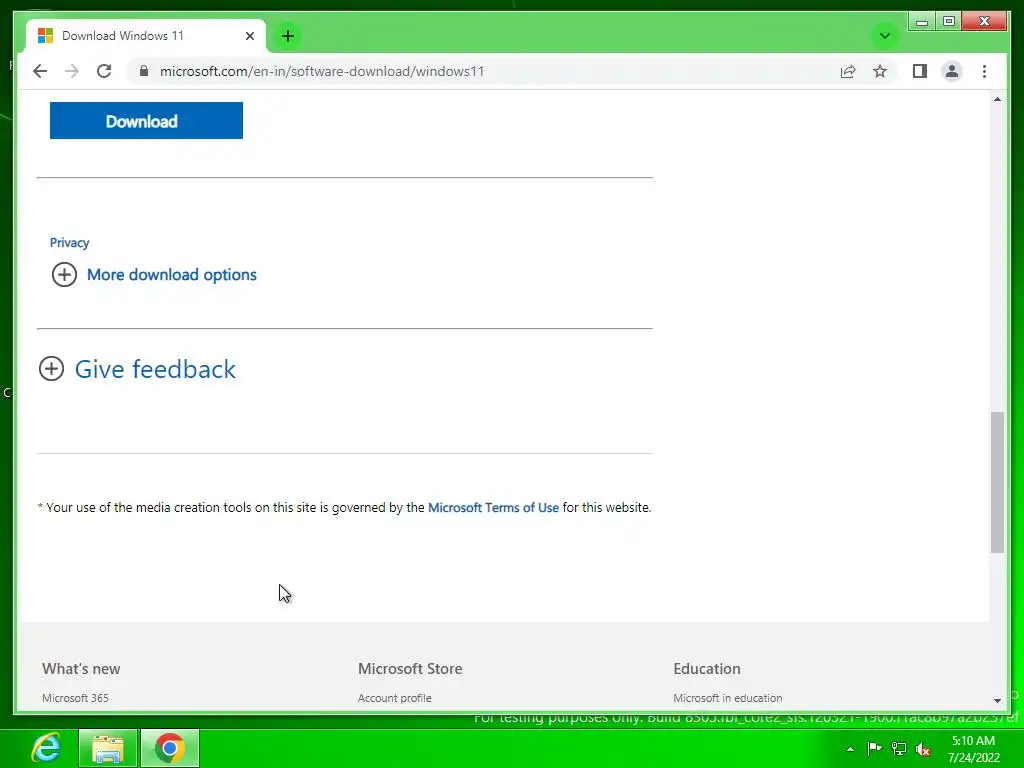1024x768 pixels.
Task: Open Microsoft 365 footer link
Action: (x=75, y=697)
